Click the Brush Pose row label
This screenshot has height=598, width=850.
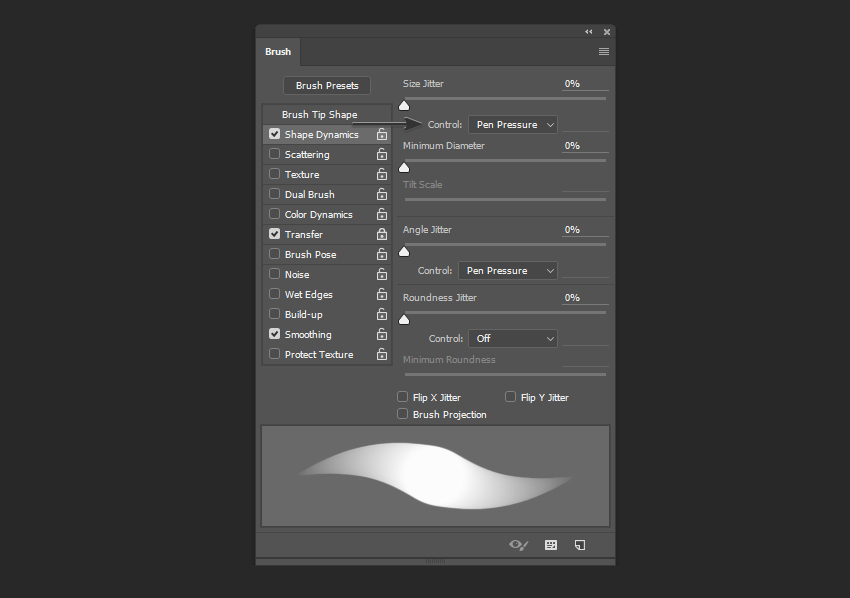pos(310,255)
